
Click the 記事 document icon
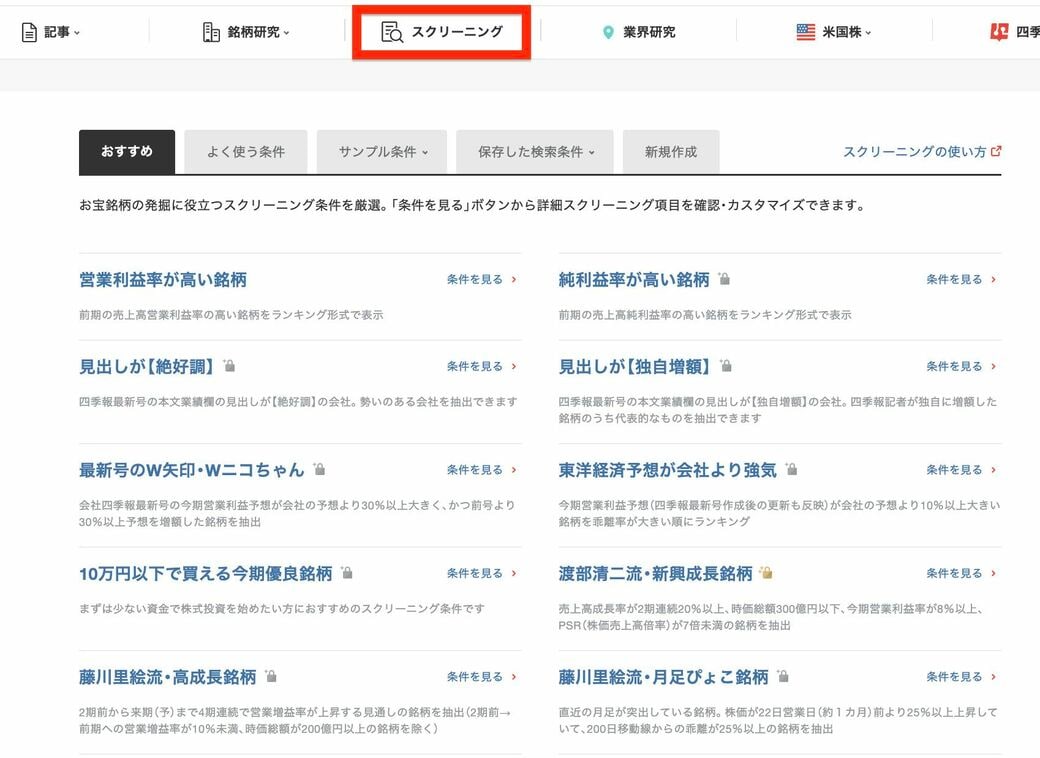(x=29, y=31)
